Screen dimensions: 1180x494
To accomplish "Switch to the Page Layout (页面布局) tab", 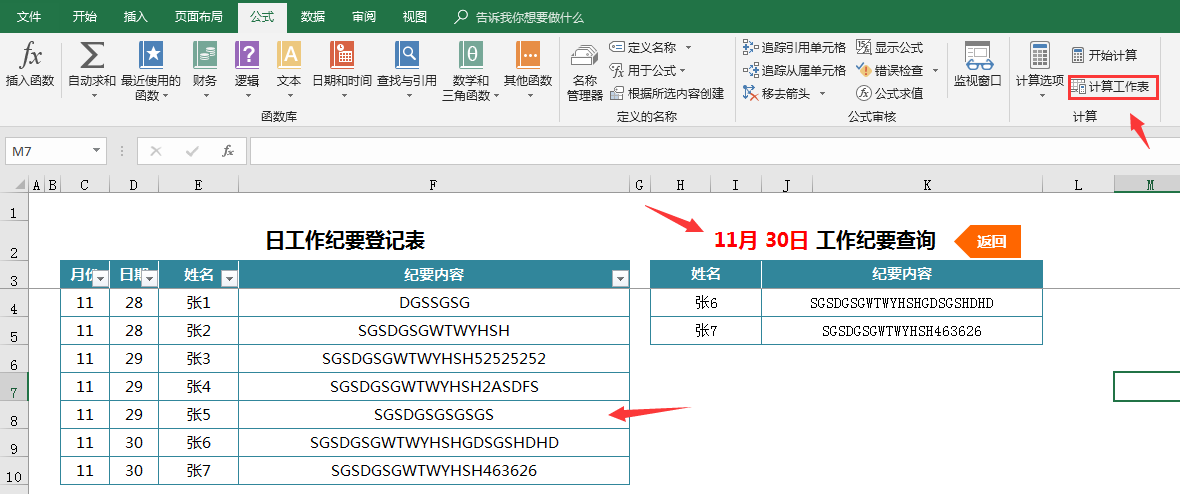I will (199, 17).
